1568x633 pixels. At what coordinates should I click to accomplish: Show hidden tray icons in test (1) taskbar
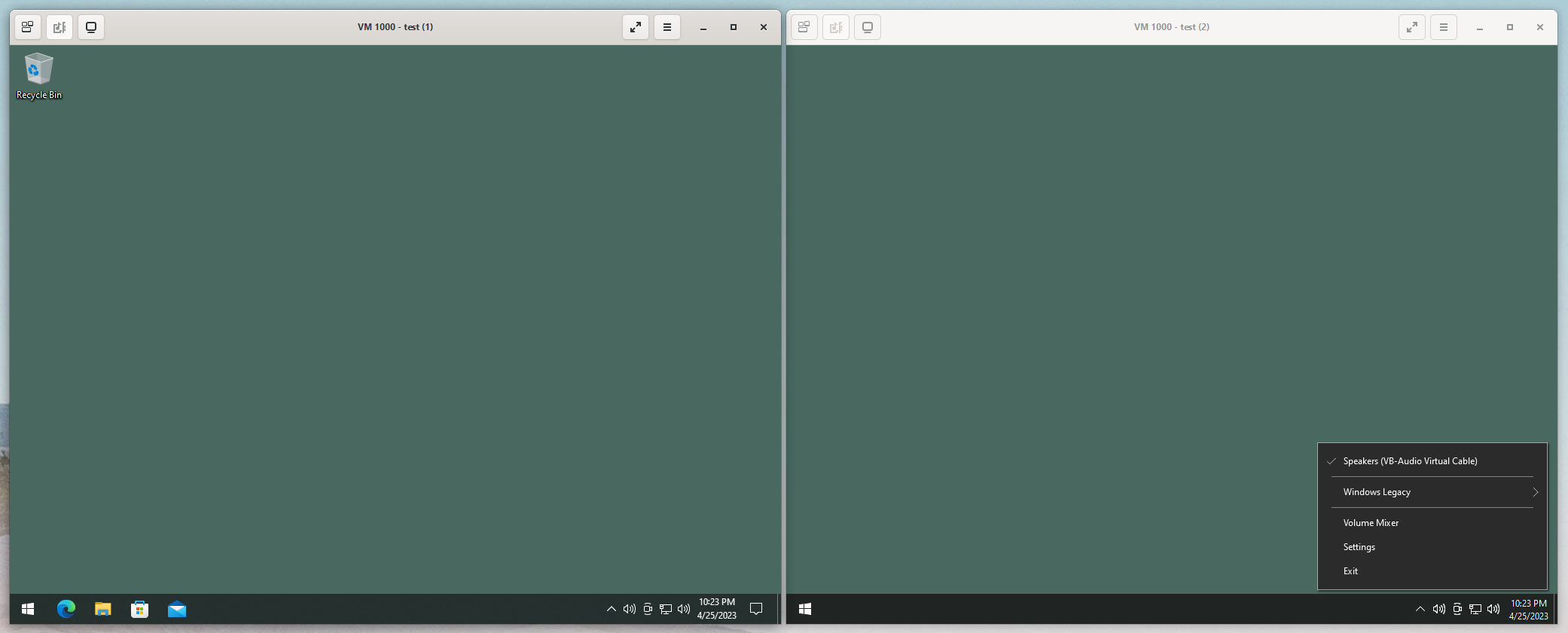612,609
